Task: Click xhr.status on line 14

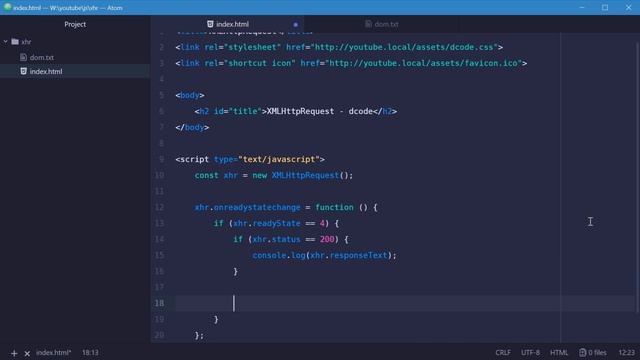Action: pos(276,239)
